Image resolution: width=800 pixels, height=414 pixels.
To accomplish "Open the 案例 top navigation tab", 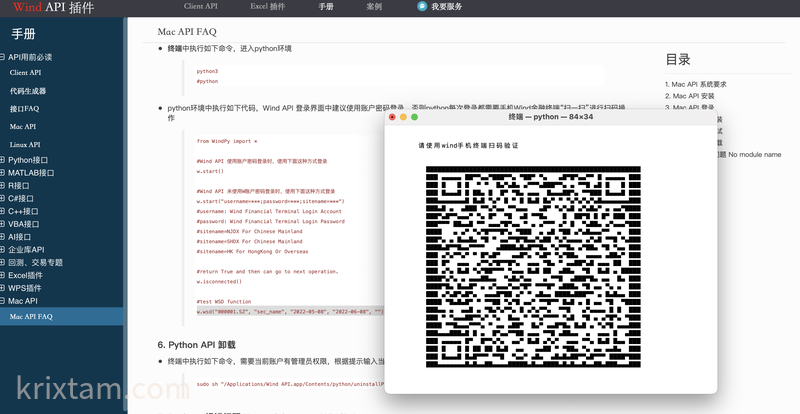I will tap(374, 7).
